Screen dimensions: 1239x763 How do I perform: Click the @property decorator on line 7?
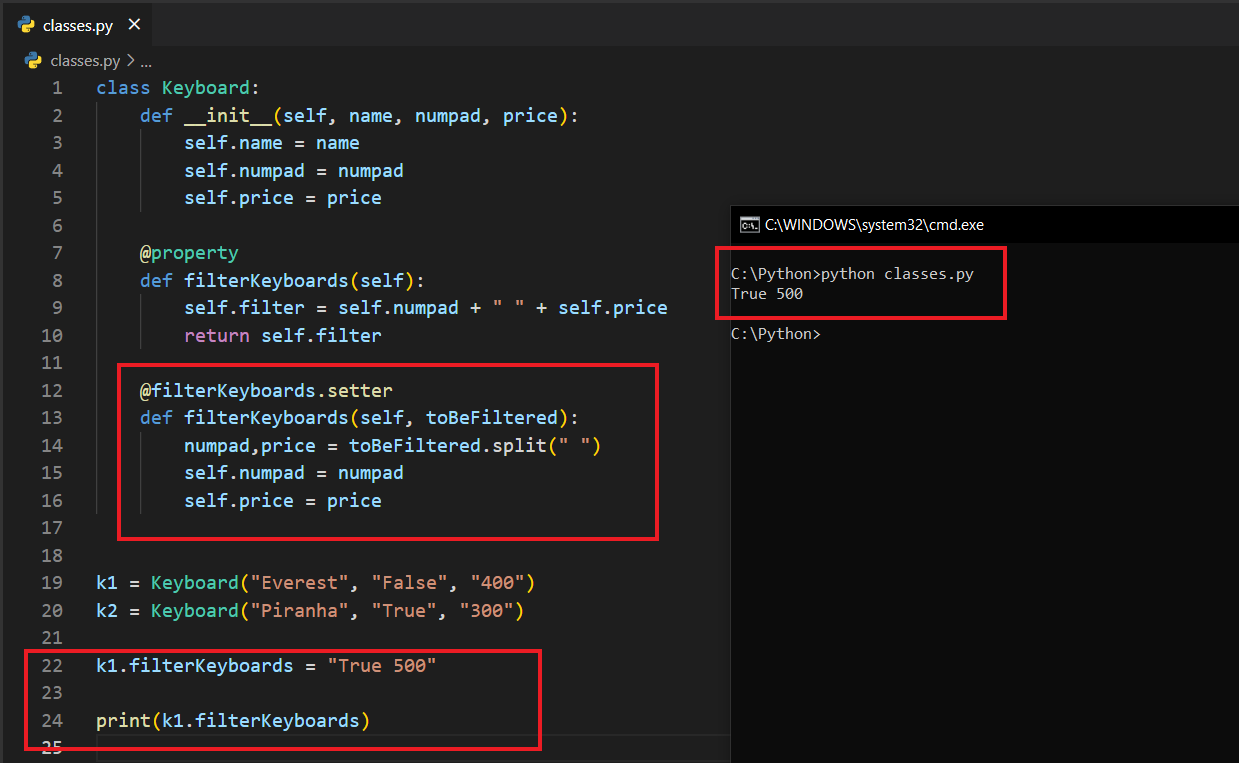point(189,253)
